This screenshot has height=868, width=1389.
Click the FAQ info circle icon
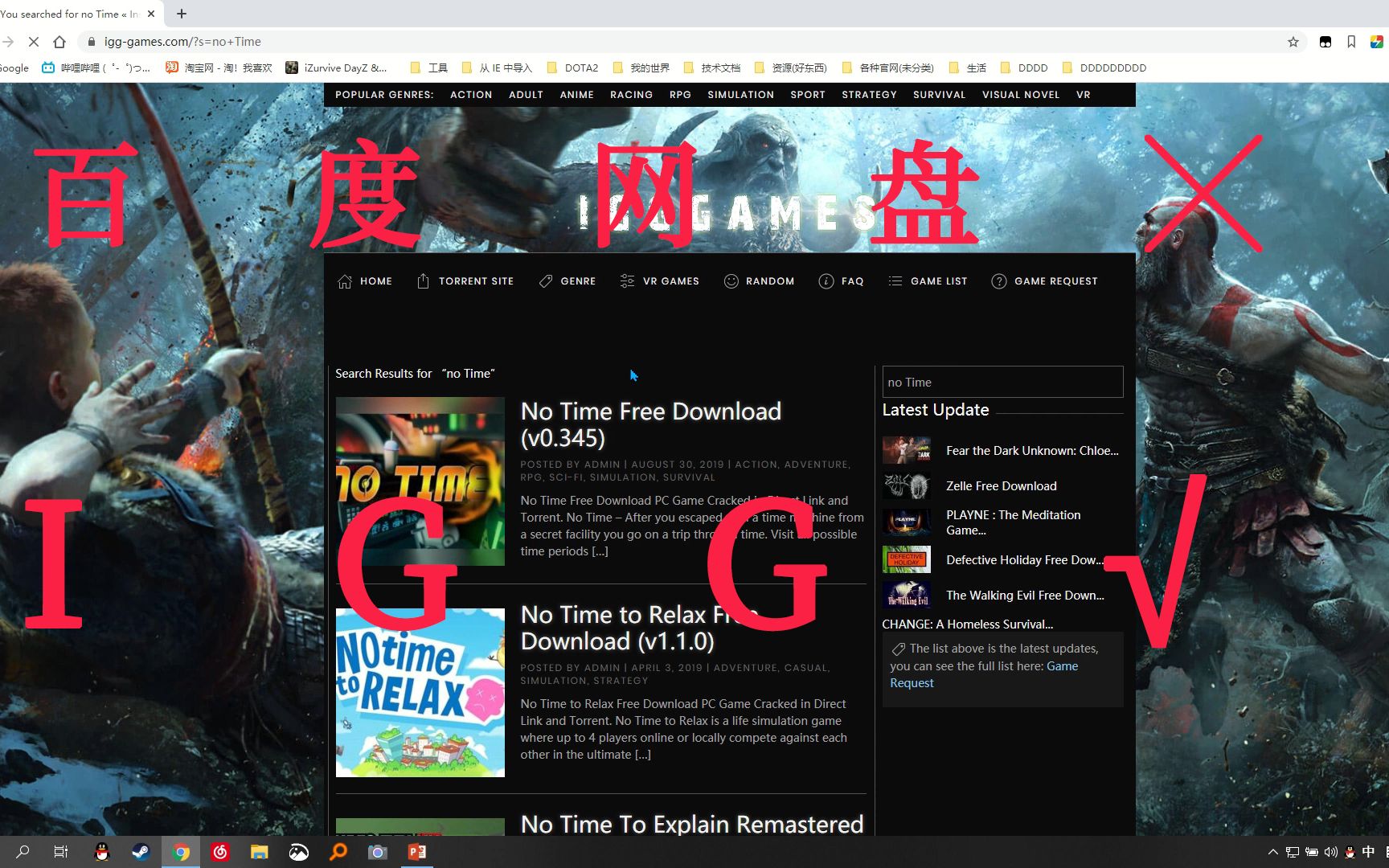click(x=826, y=281)
